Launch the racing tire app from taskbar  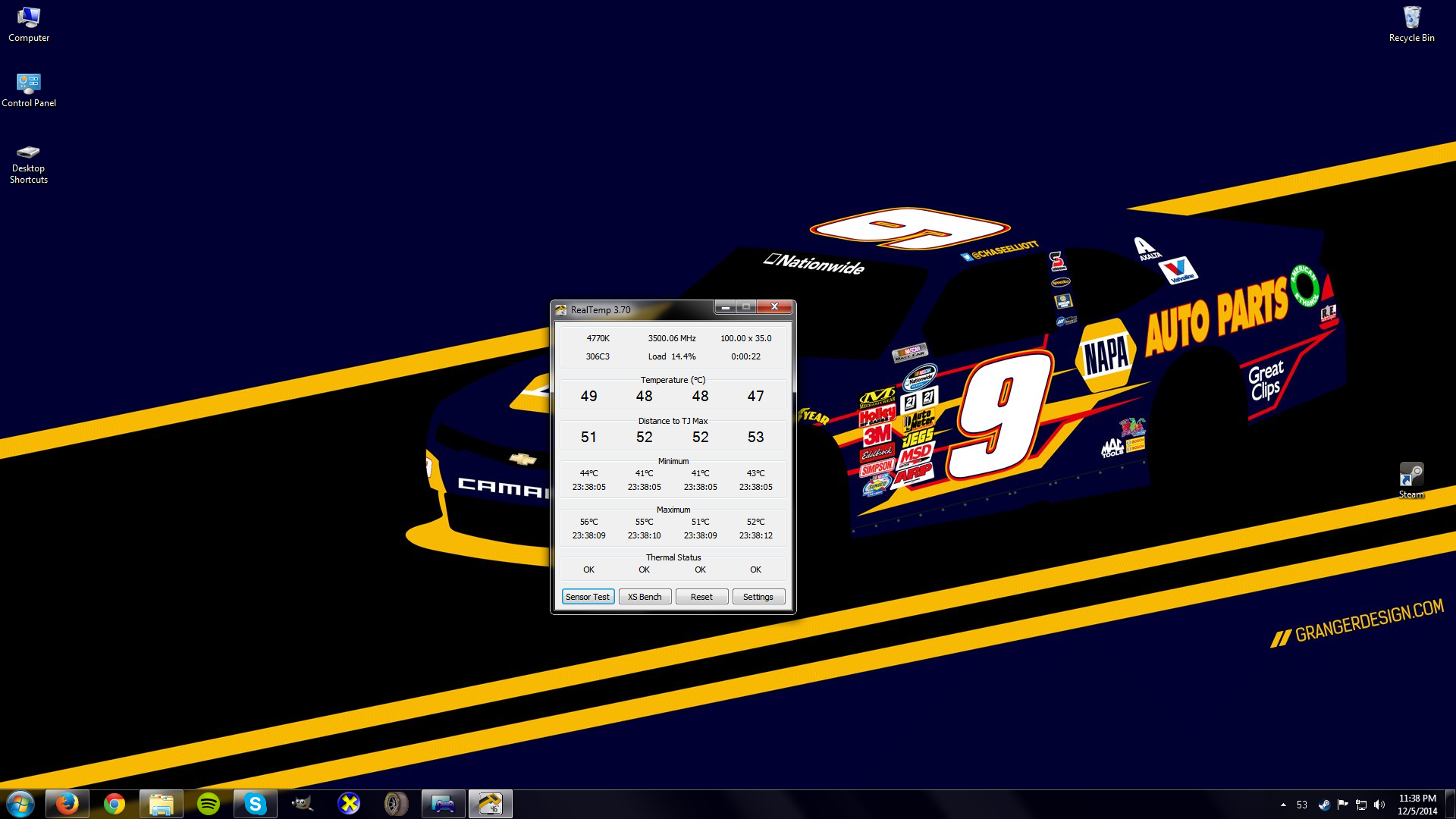click(x=397, y=804)
